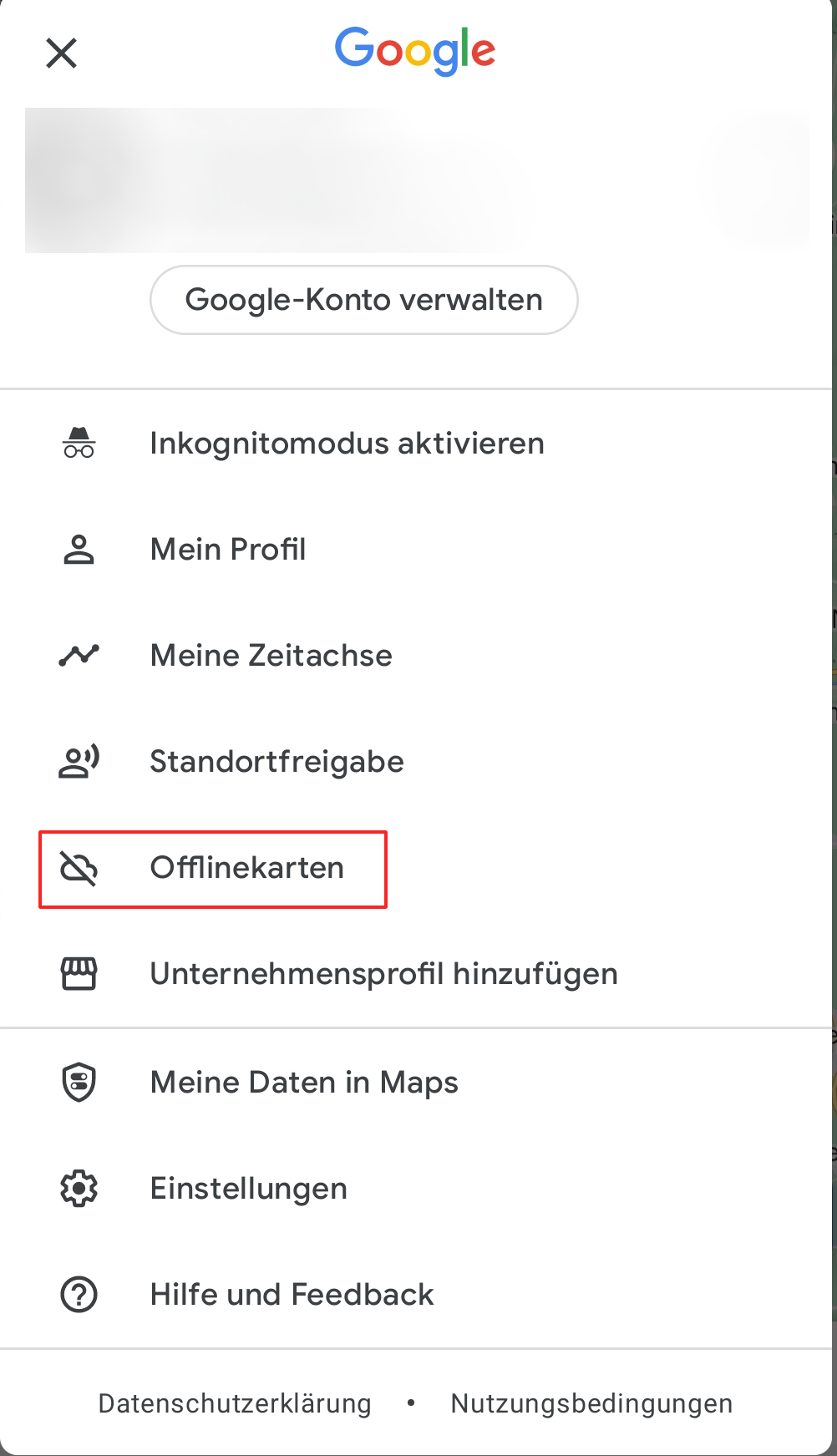Click the blurred account profile area
837x1456 pixels.
418,180
